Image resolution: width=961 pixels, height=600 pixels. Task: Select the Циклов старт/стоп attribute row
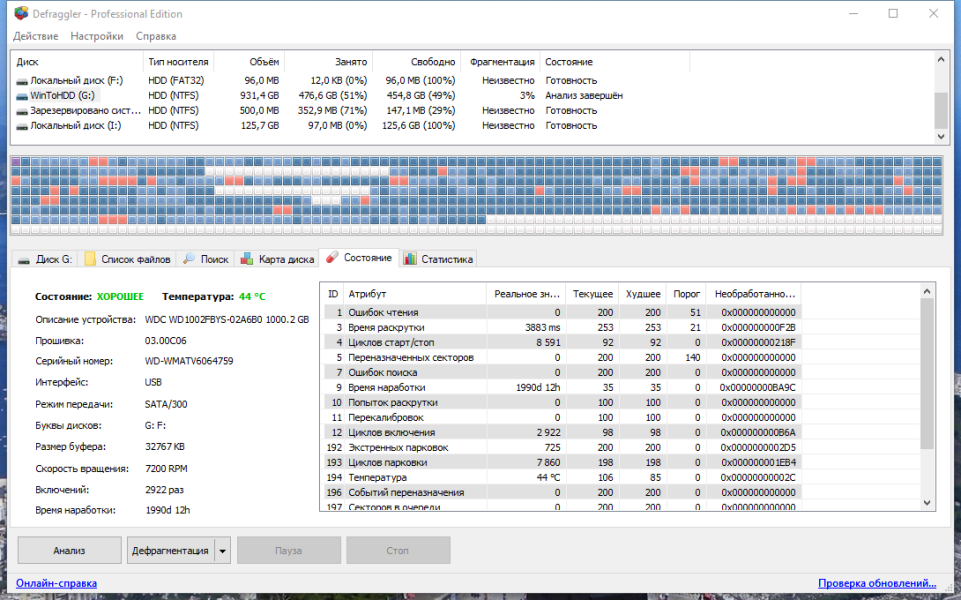pyautogui.click(x=562, y=343)
